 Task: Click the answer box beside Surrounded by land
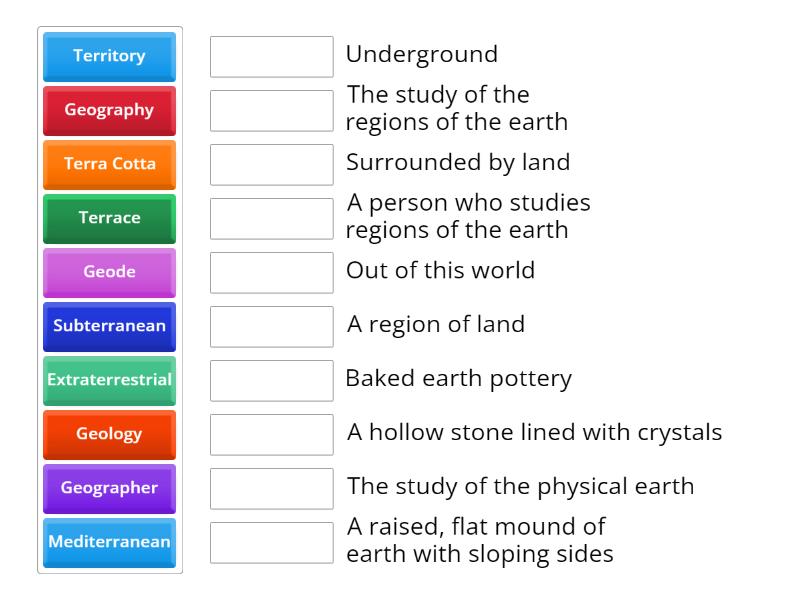coord(271,164)
